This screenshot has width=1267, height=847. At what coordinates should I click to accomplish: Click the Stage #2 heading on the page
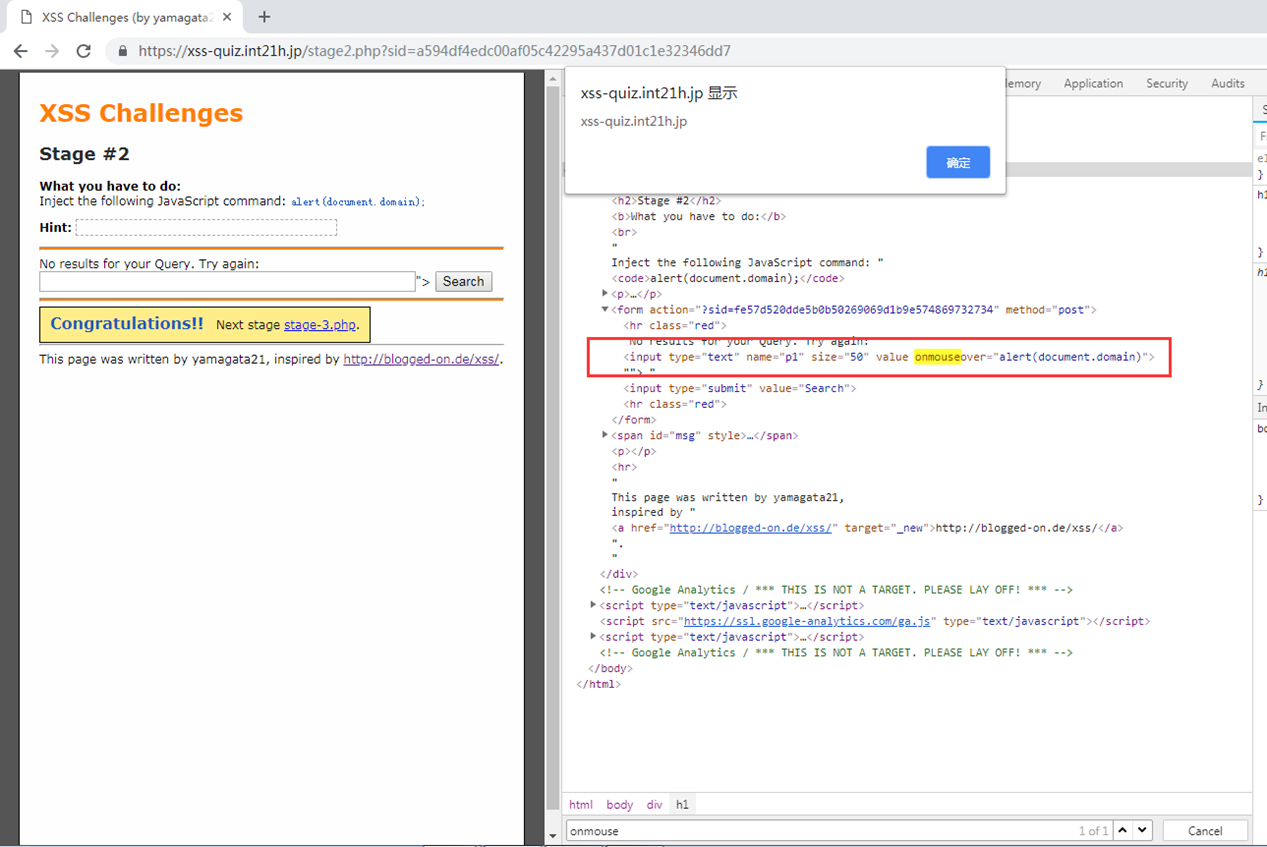point(84,154)
